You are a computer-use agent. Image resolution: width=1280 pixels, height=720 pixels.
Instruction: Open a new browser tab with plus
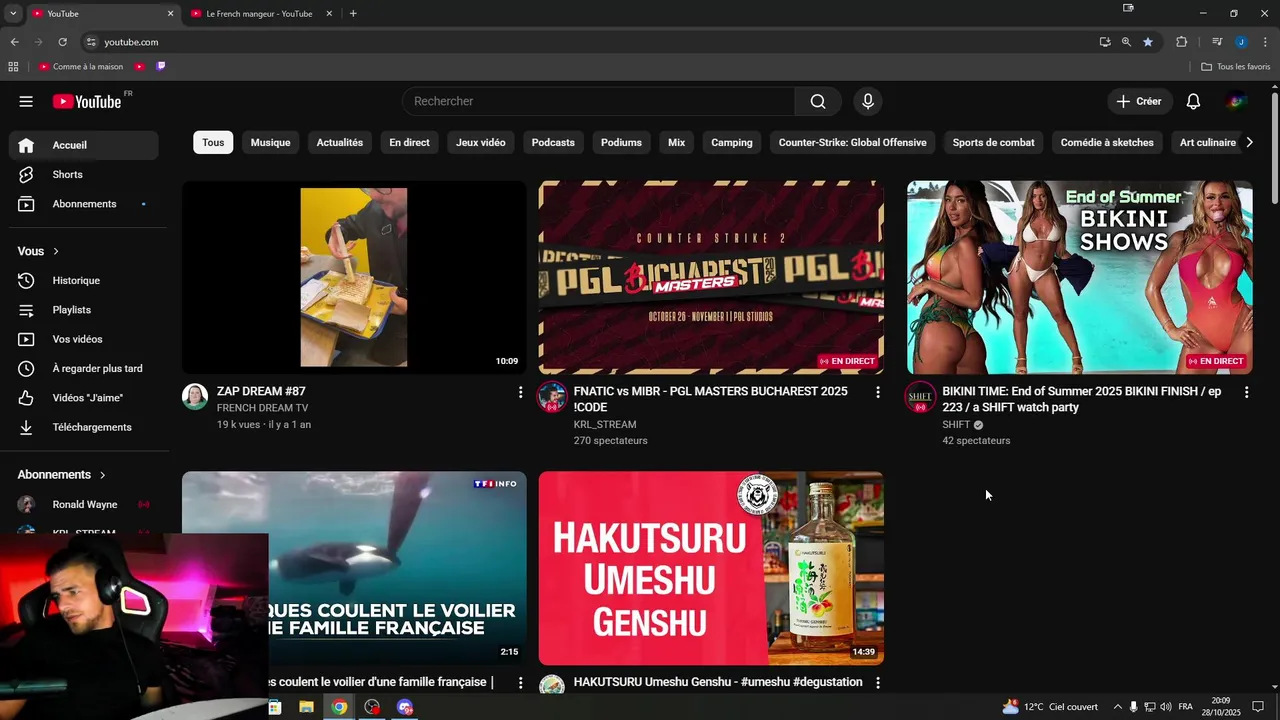[353, 14]
